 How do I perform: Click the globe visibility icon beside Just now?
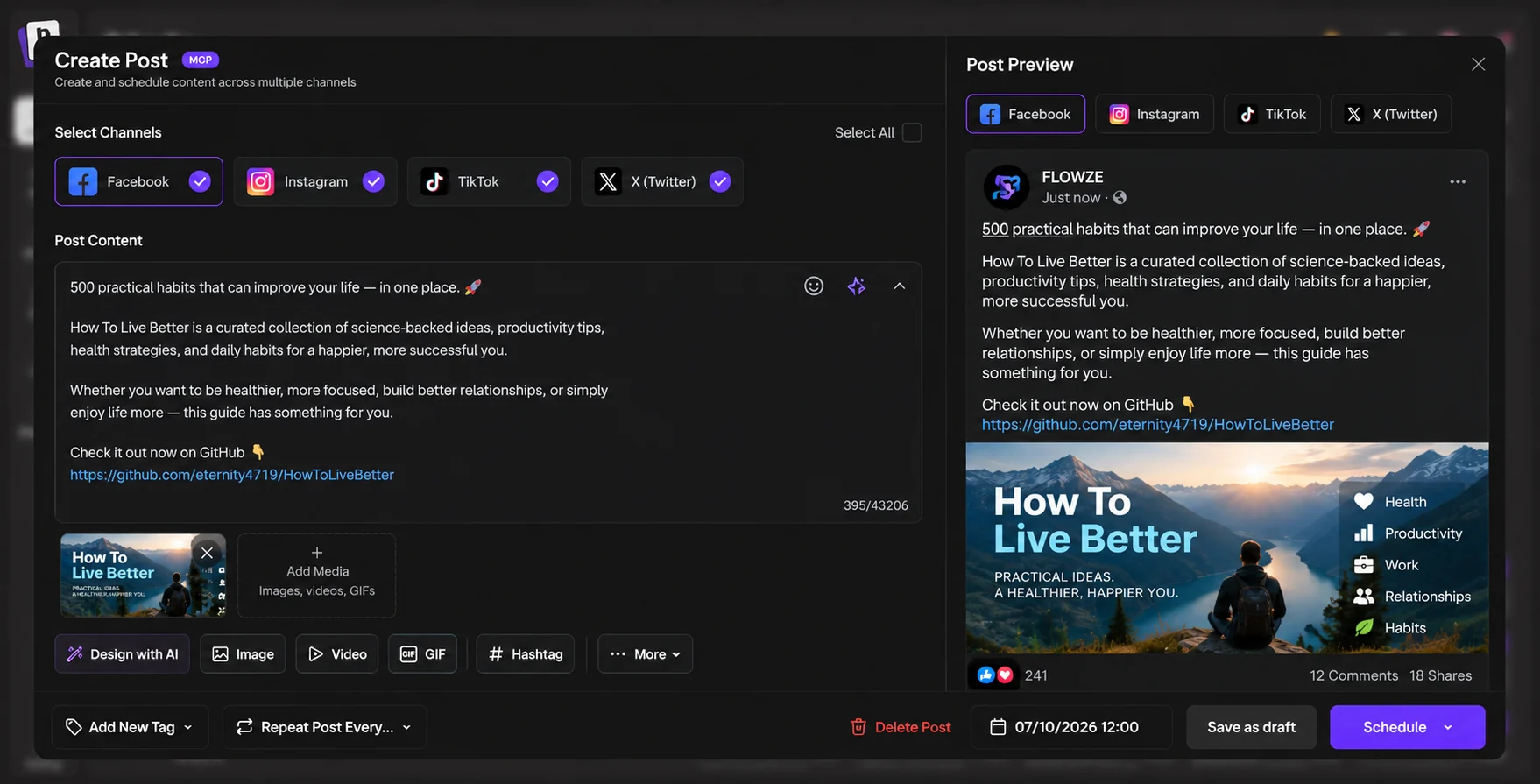pyautogui.click(x=1120, y=198)
